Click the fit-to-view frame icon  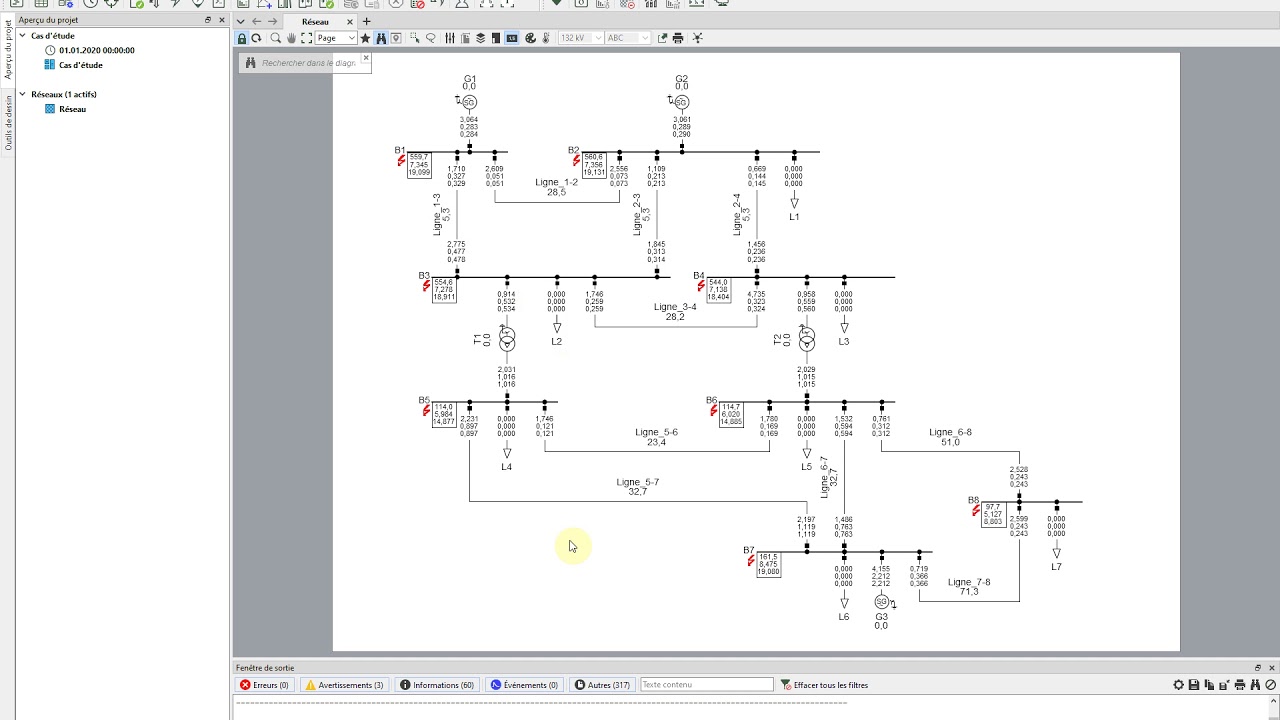click(307, 38)
